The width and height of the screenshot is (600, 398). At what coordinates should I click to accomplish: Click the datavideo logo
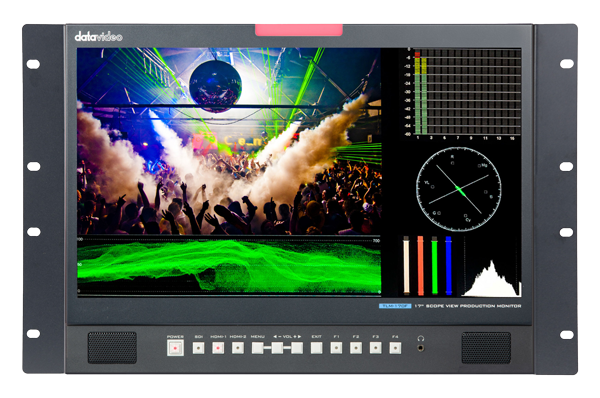[x=98, y=37]
